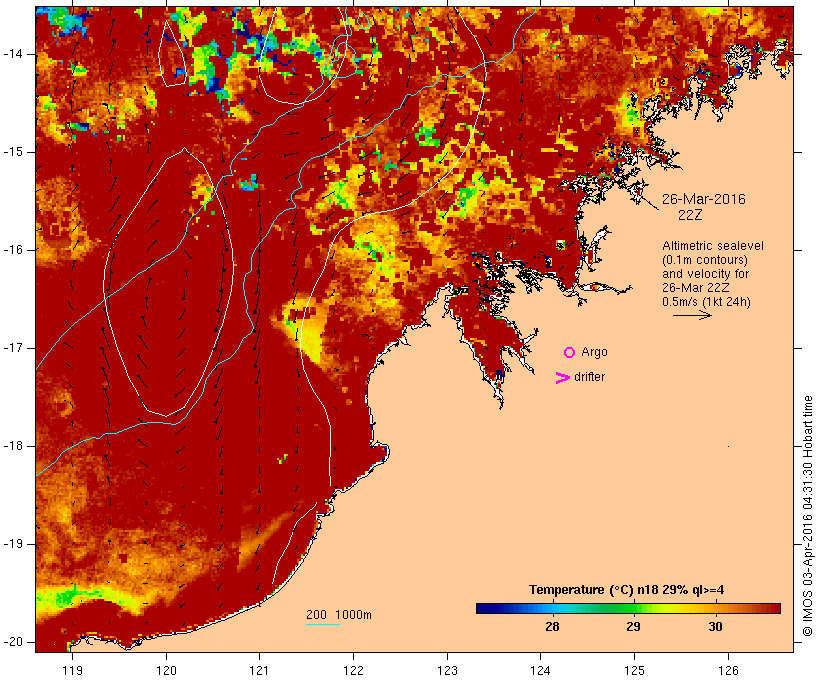The height and width of the screenshot is (680, 820).
Task: Click the '-17' latitude axis label
Action: pos(12,348)
